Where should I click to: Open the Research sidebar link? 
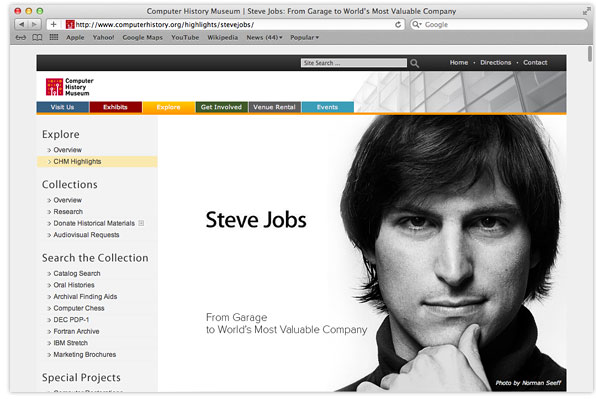[68, 212]
